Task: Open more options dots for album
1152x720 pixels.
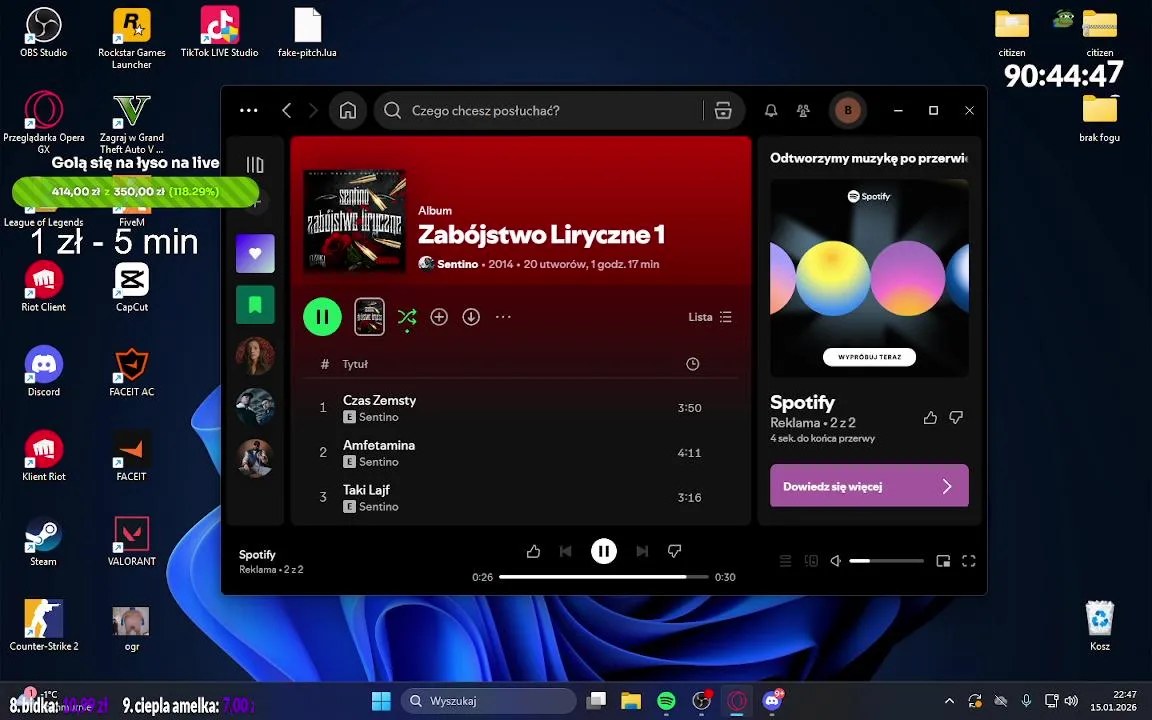Action: pos(503,317)
